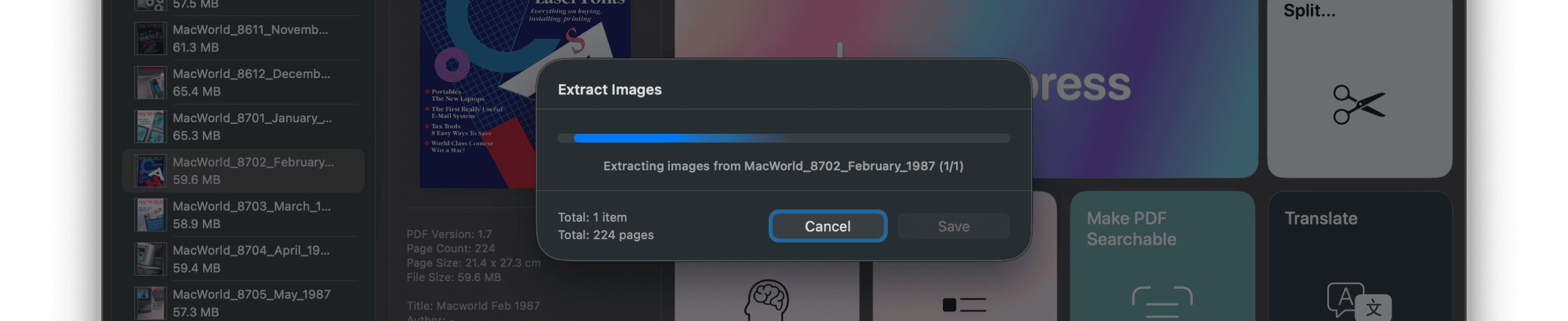Choose MacWorld_8701_January in the file list
Image resolution: width=1568 pixels, height=321 pixels.
252,118
